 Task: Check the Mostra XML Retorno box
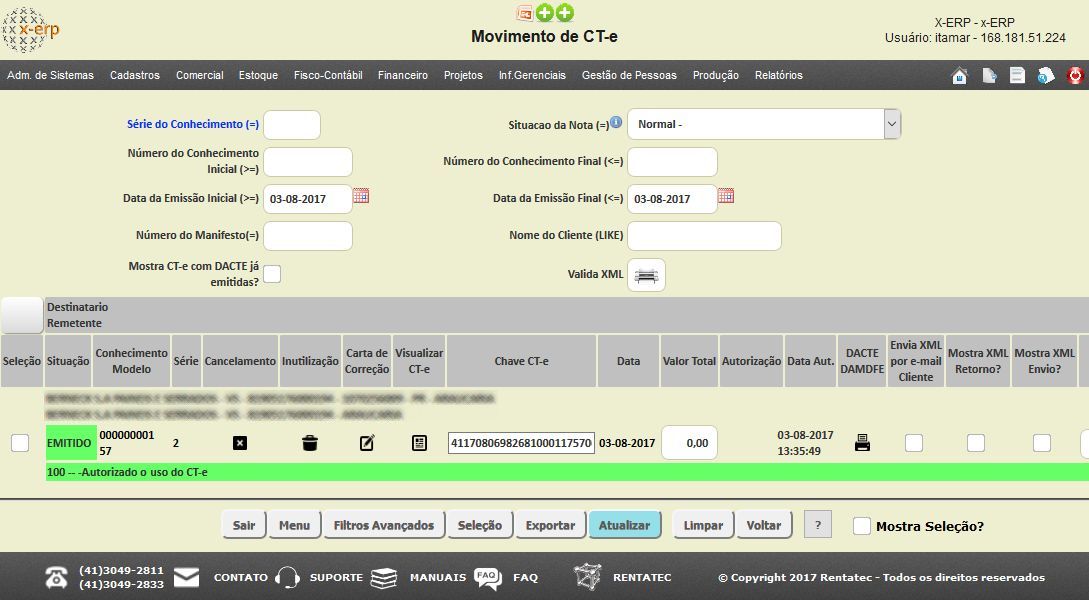(x=976, y=443)
